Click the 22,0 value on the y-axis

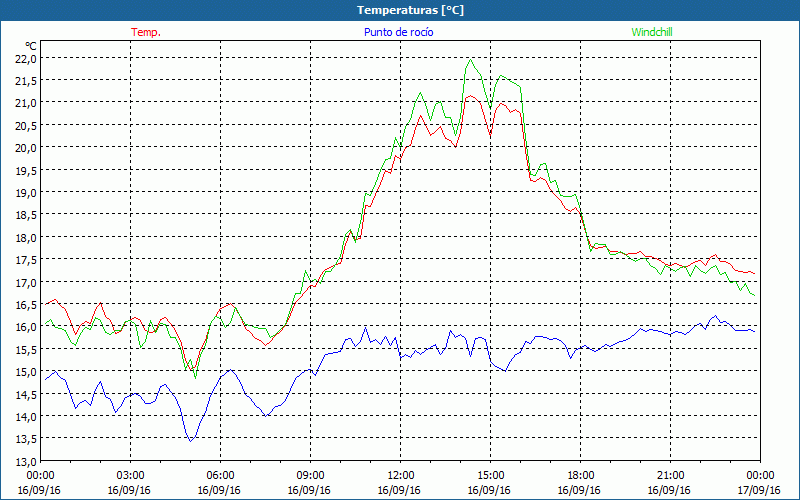tap(27, 58)
